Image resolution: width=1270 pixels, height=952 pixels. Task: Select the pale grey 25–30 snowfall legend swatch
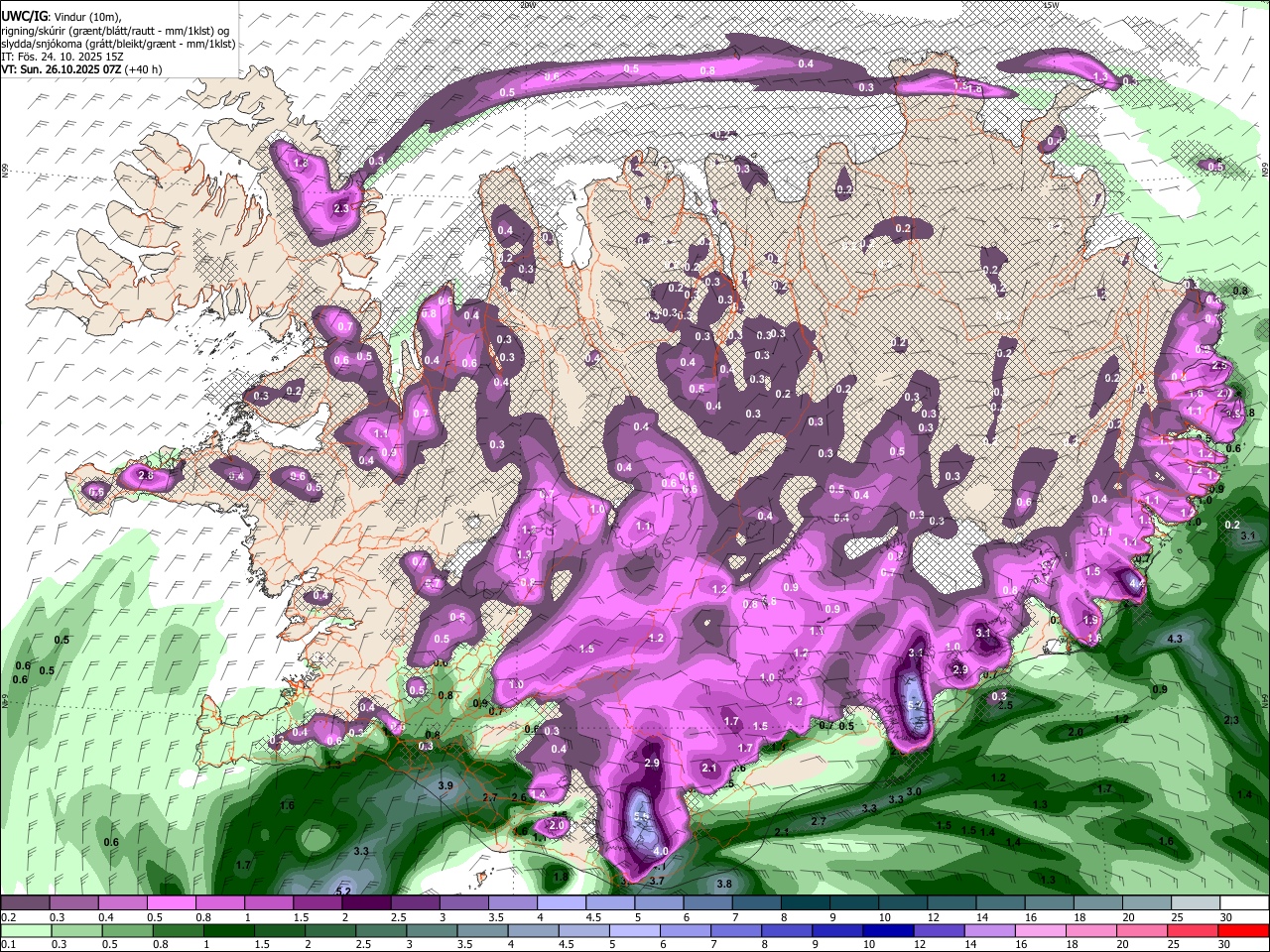pos(1197,903)
